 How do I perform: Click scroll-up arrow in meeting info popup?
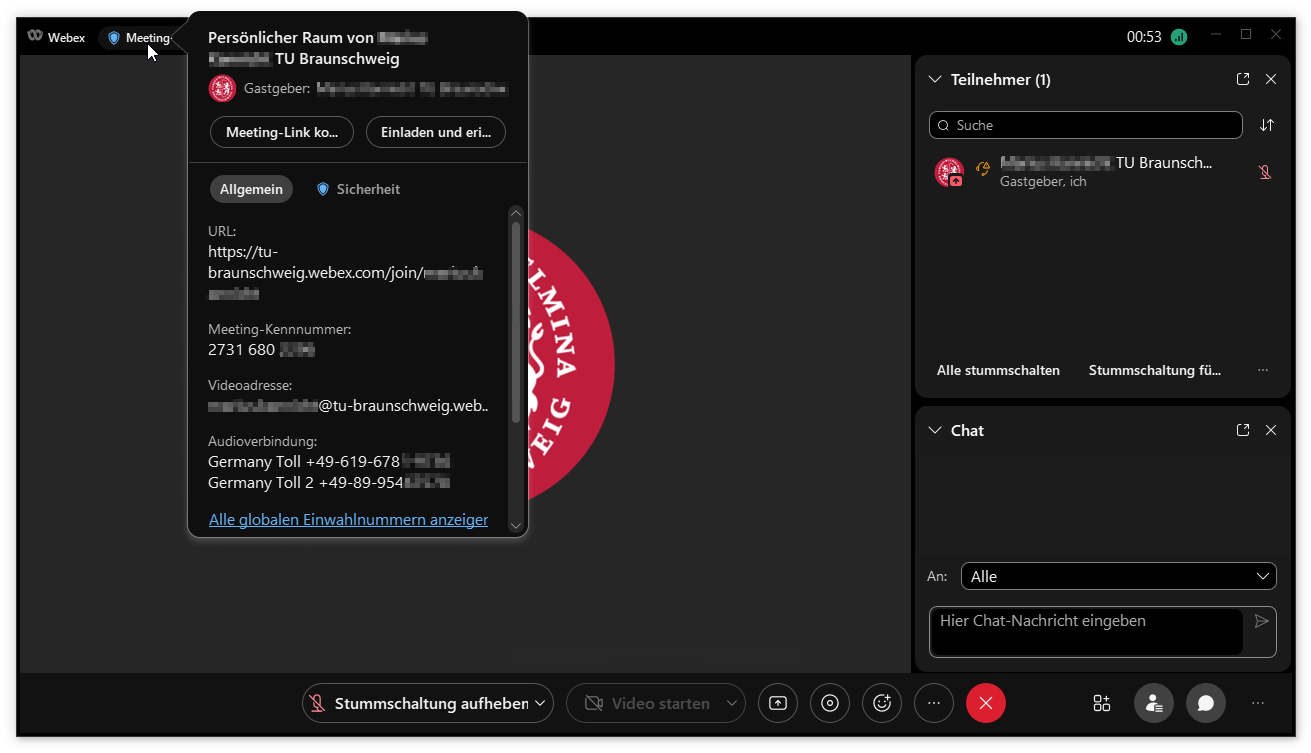click(x=516, y=212)
